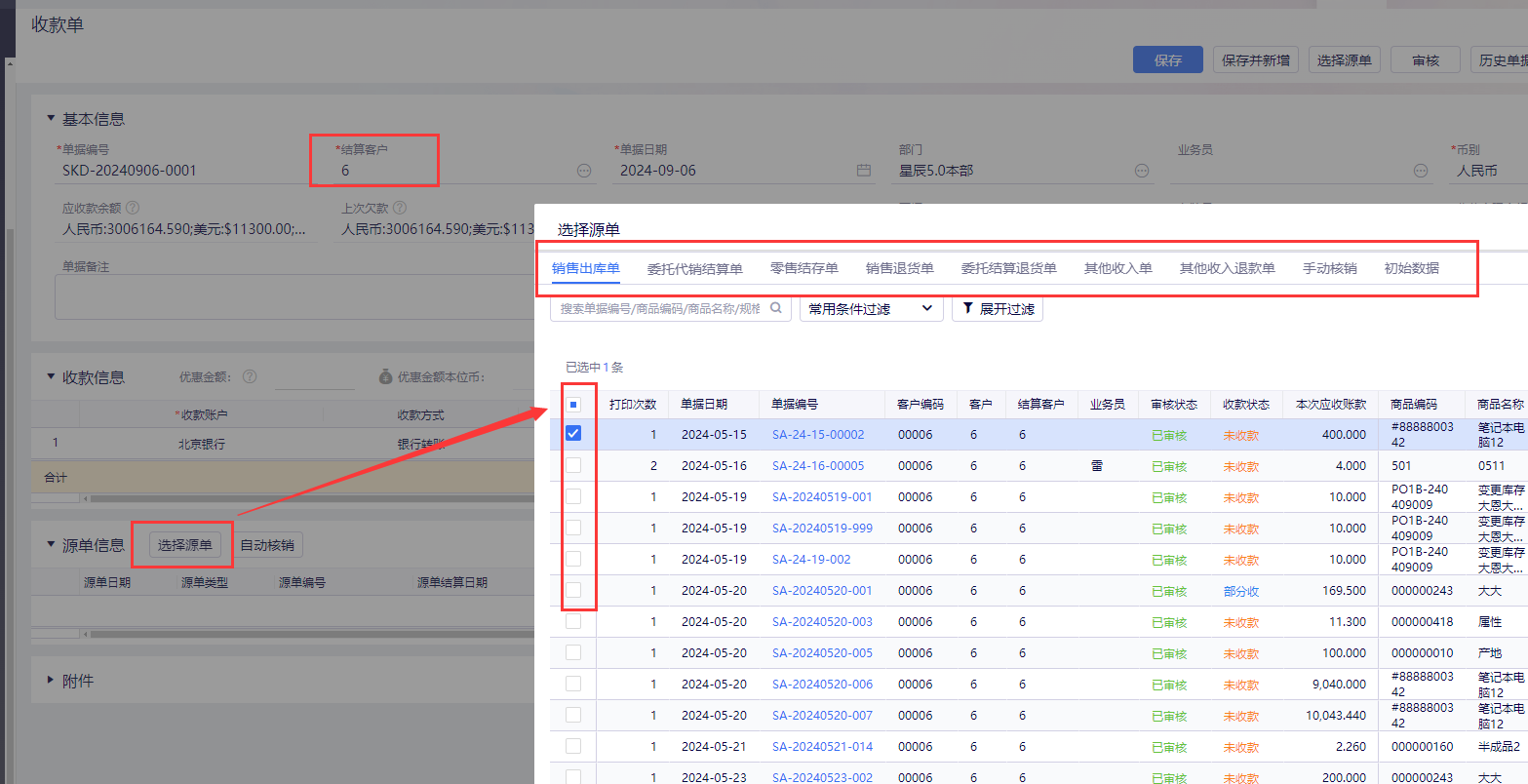Click 选择源单 button in 源单信息 section
This screenshot has height=784, width=1528.
click(185, 545)
